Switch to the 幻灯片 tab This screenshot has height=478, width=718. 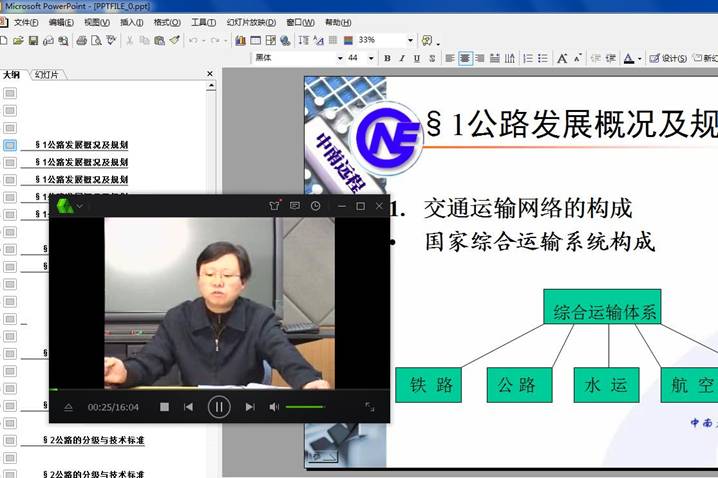(x=47, y=75)
